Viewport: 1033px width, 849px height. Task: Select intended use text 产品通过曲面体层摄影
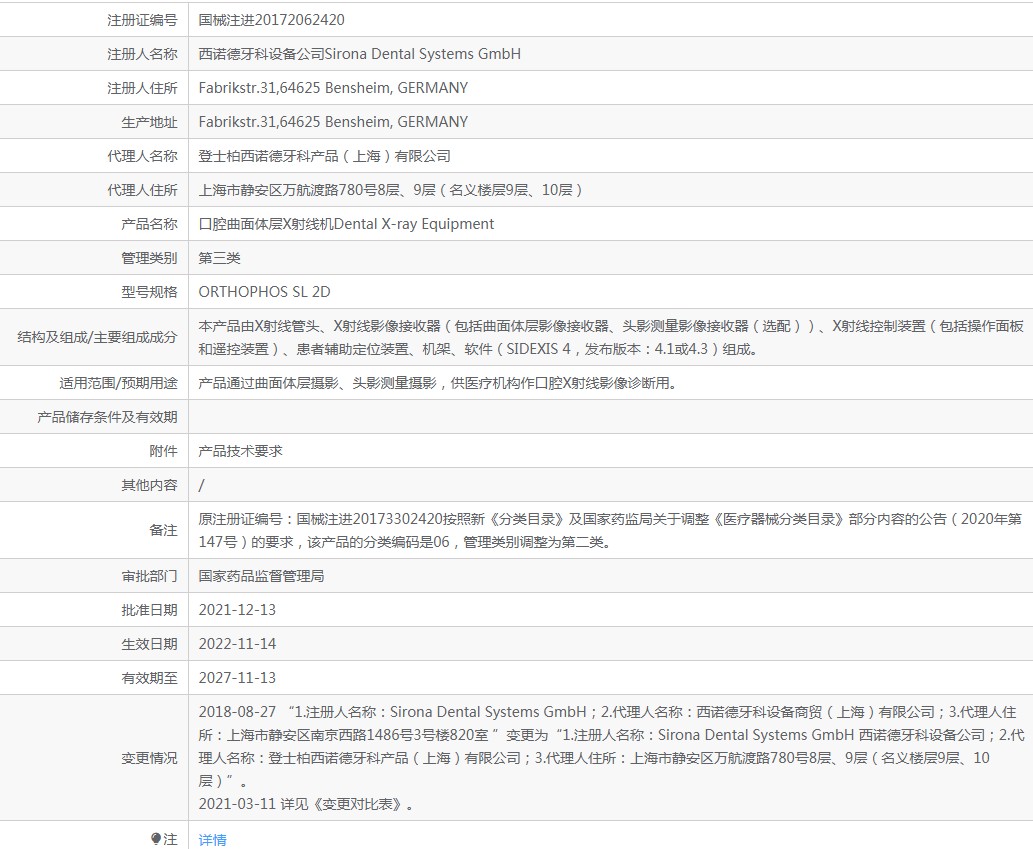pos(437,383)
